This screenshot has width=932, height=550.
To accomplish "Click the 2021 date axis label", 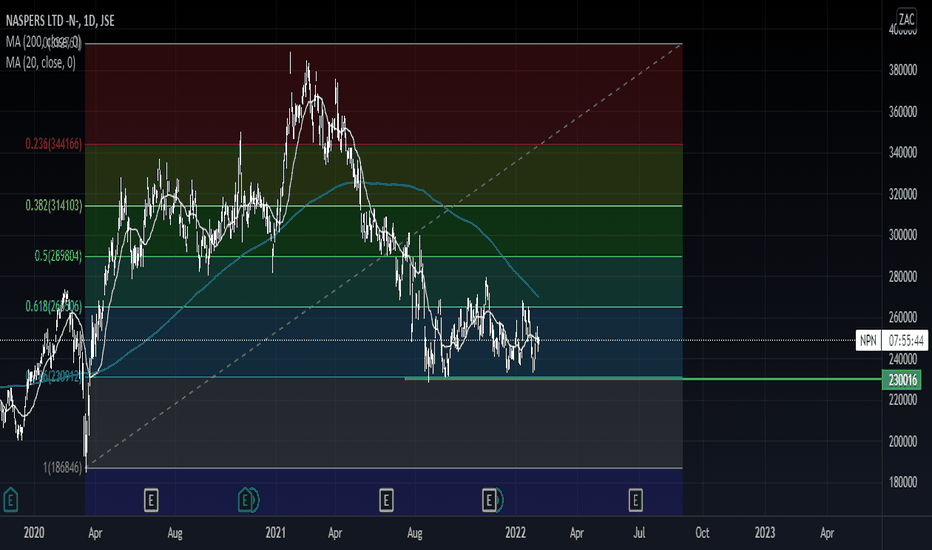I will tap(276, 533).
